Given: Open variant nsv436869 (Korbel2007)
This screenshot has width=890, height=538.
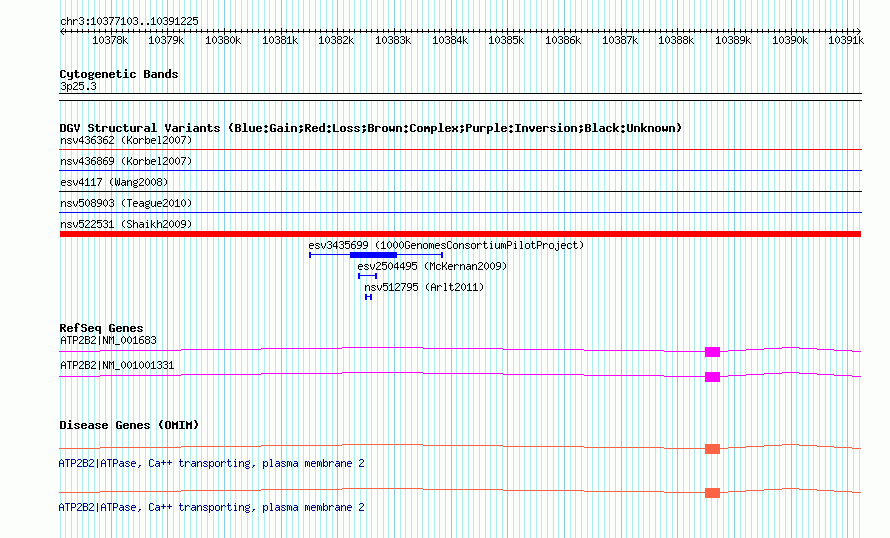Looking at the screenshot, I should pyautogui.click(x=126, y=161).
